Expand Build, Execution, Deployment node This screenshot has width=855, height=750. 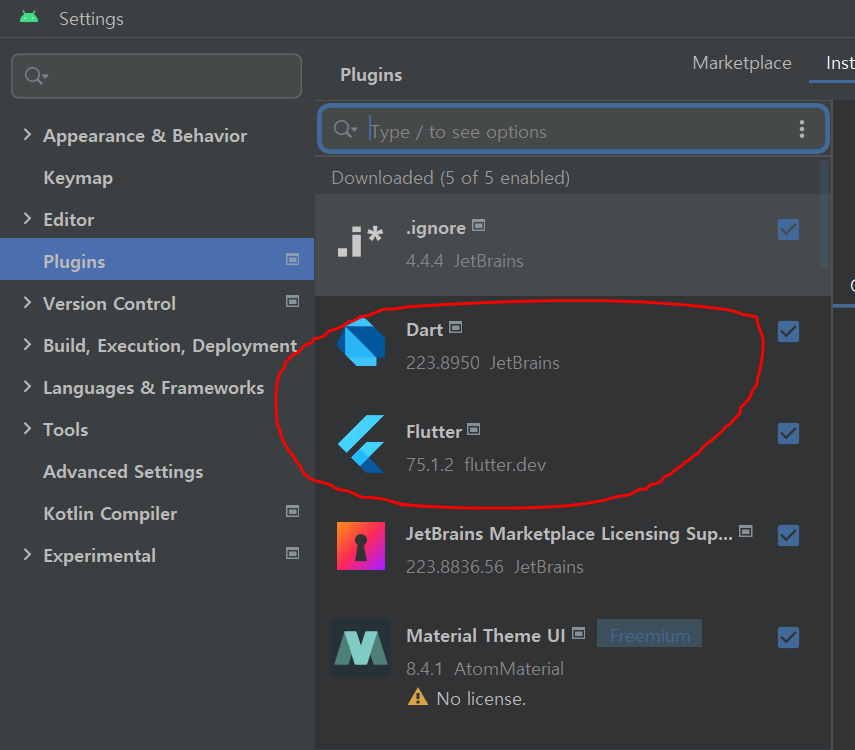click(x=27, y=345)
